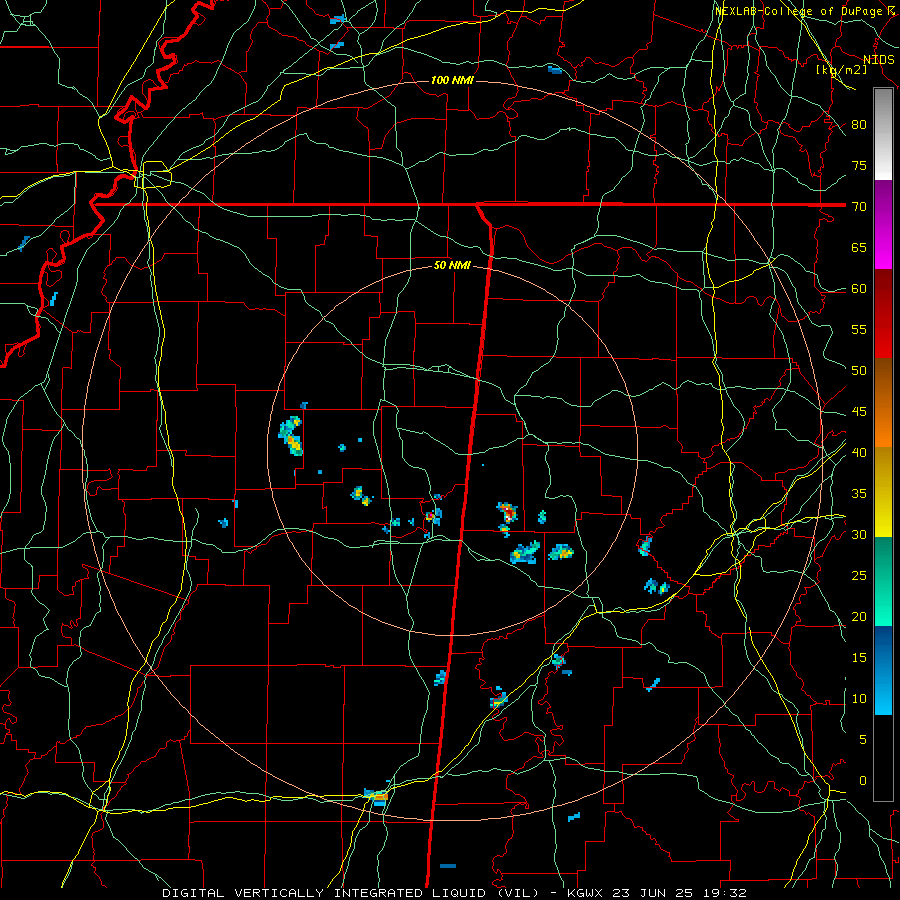Image resolution: width=900 pixels, height=900 pixels.
Task: Click the color scale value 55
Action: pos(859,329)
